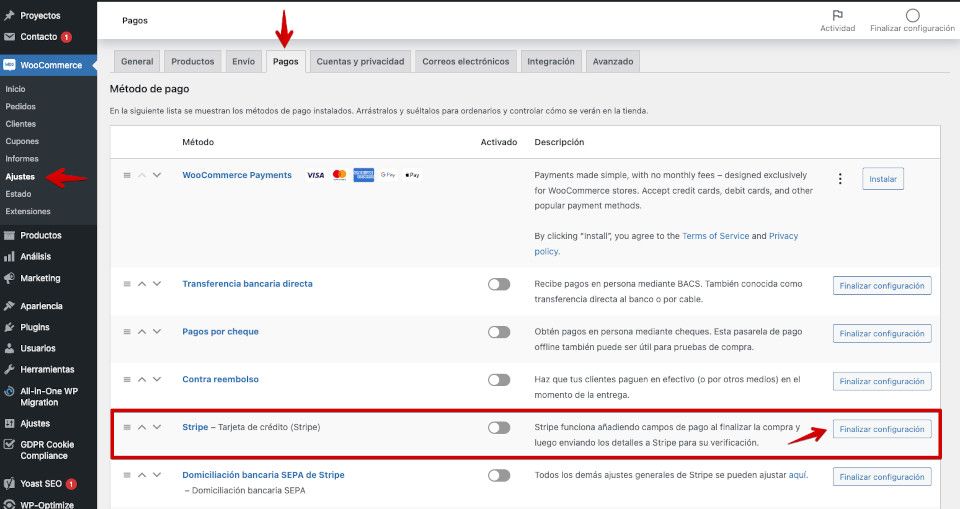The width and height of the screenshot is (960, 509).
Task: Click Finalizar configuración for Pagos por cheque
Action: coord(882,333)
